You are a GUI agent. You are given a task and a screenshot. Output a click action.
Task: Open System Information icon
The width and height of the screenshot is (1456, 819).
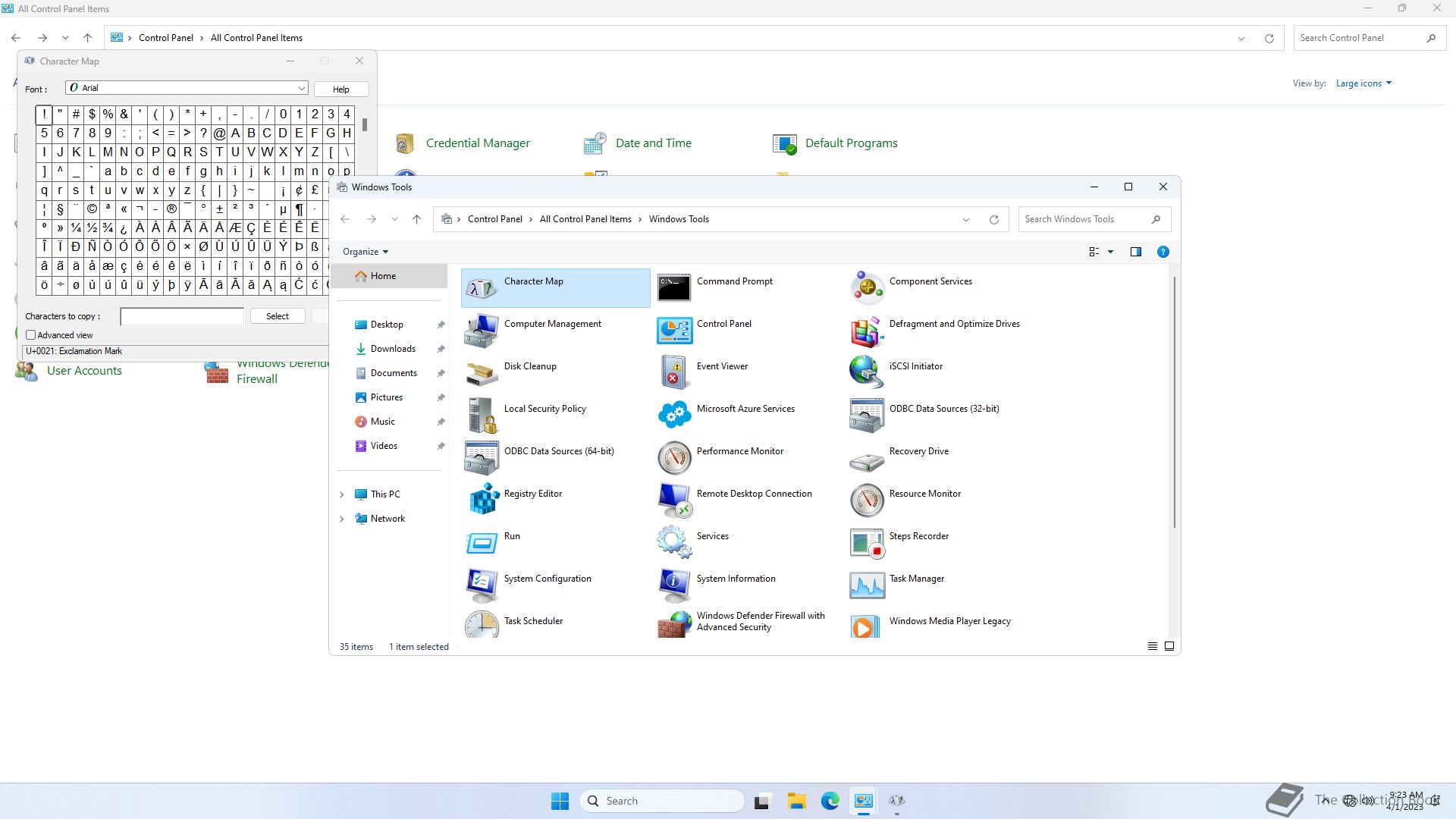coord(674,585)
